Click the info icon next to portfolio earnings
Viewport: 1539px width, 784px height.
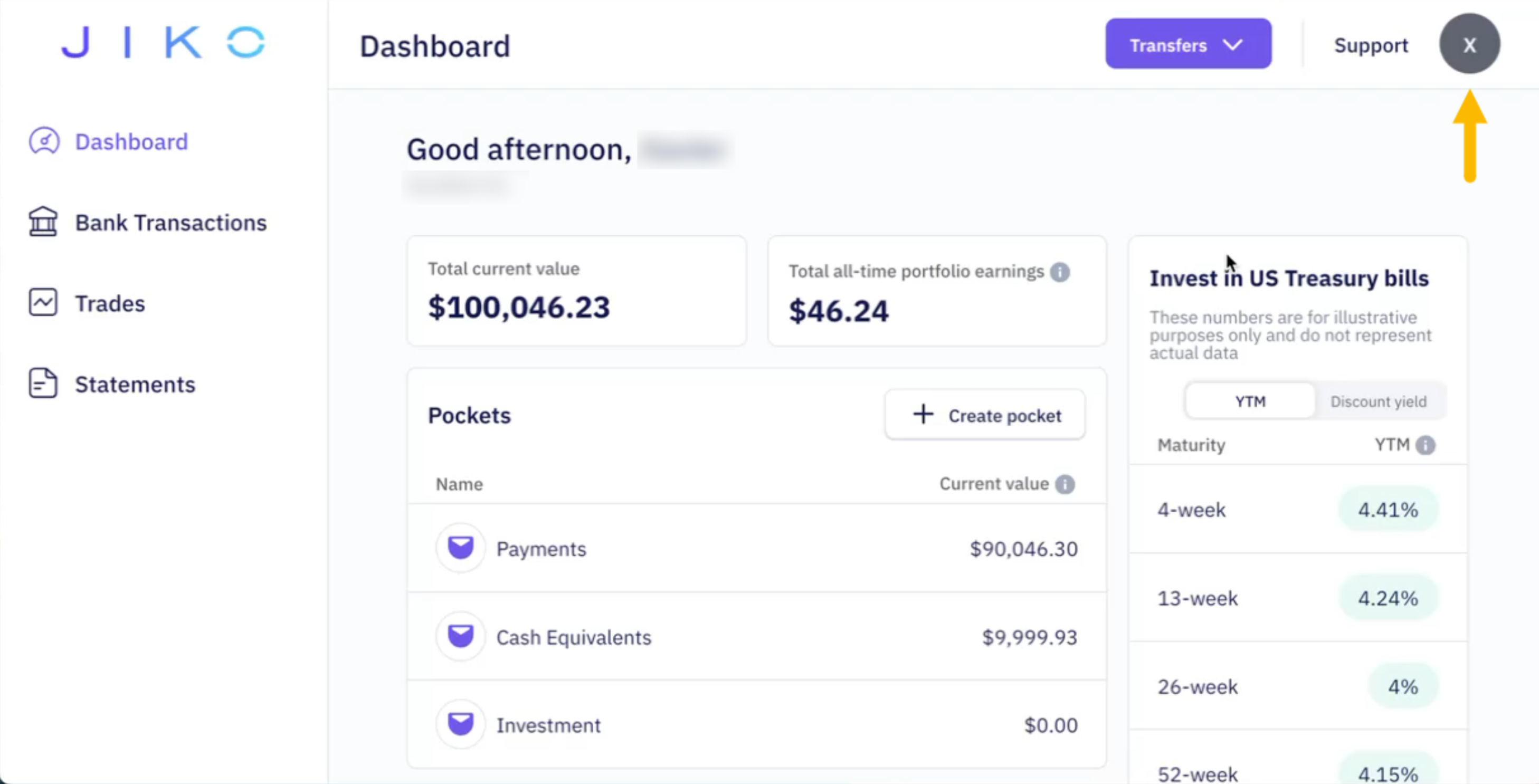1060,272
